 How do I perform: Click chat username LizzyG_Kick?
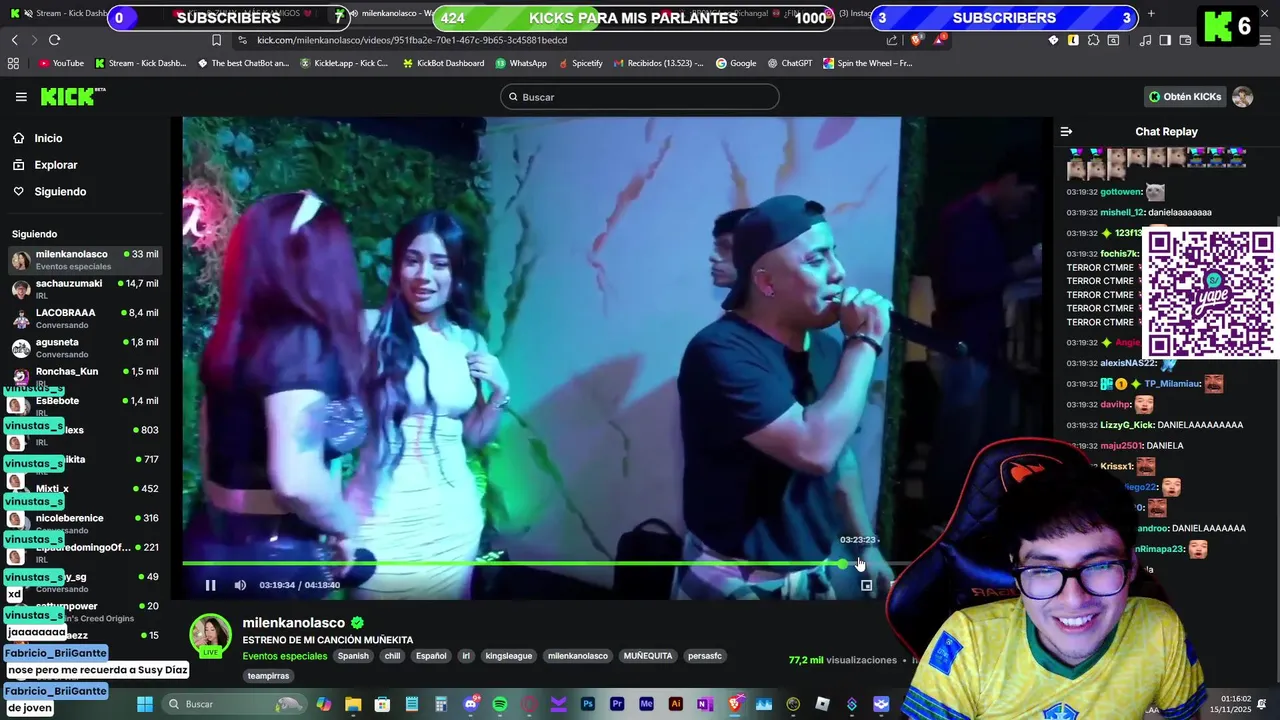click(1127, 425)
